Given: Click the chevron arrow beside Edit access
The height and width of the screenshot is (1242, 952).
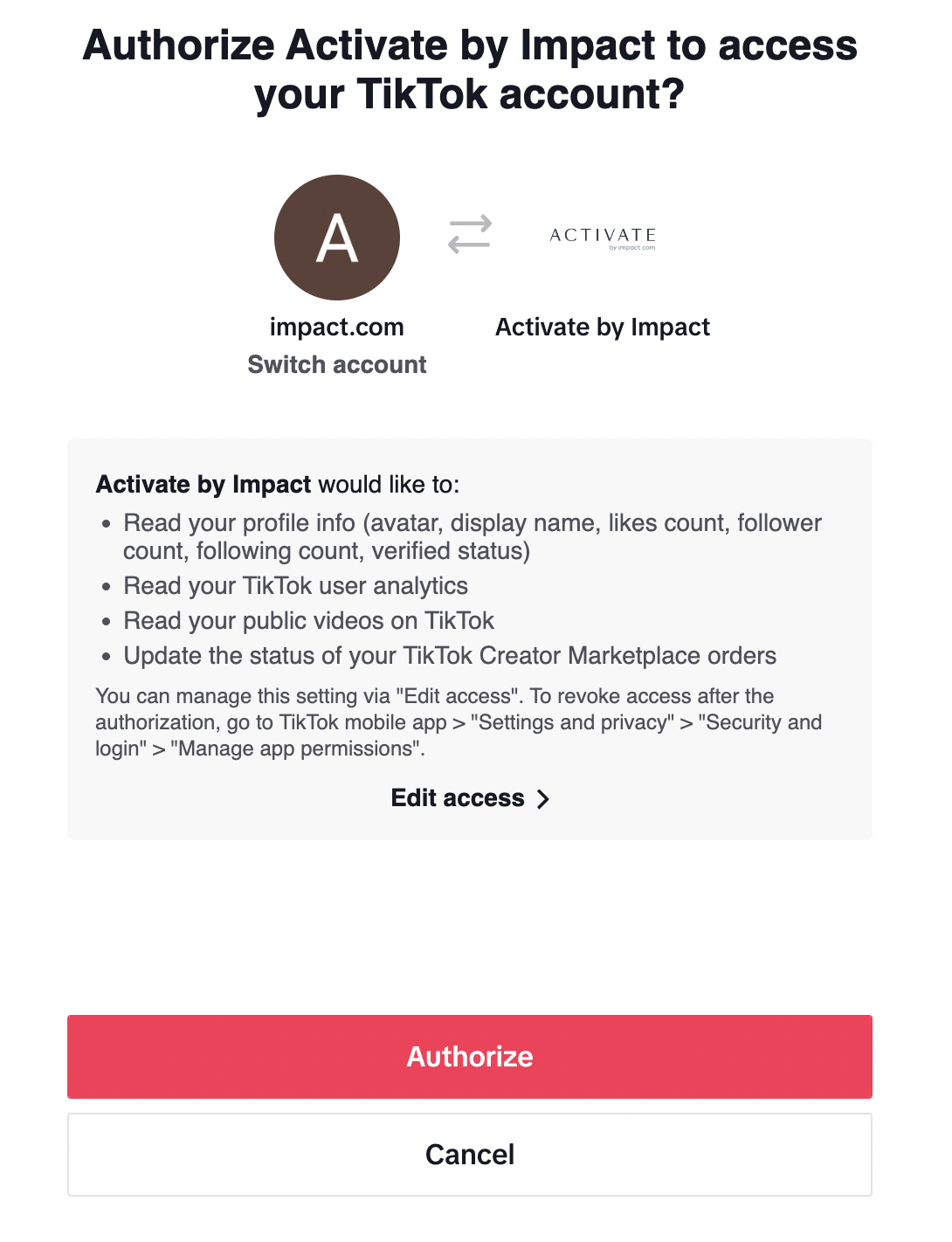Looking at the screenshot, I should click(x=543, y=799).
